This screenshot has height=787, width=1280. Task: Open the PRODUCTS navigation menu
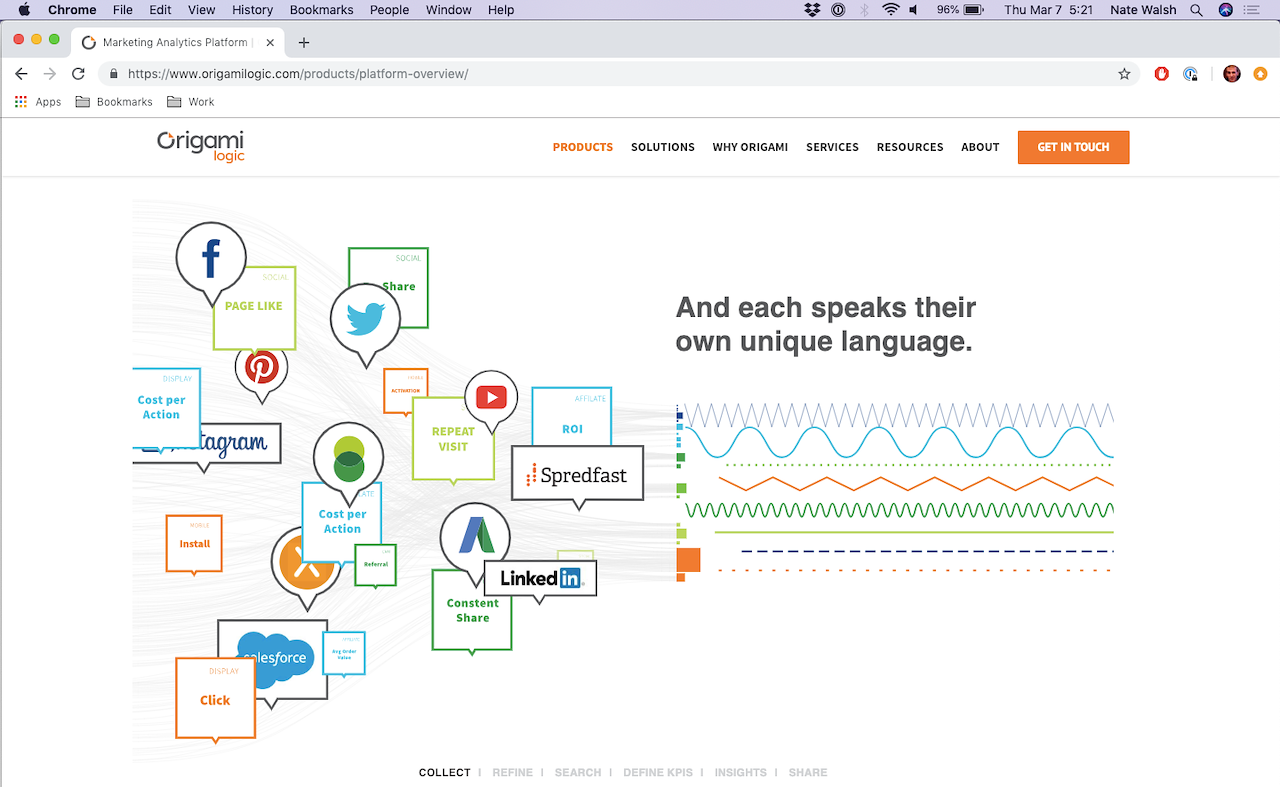point(583,147)
